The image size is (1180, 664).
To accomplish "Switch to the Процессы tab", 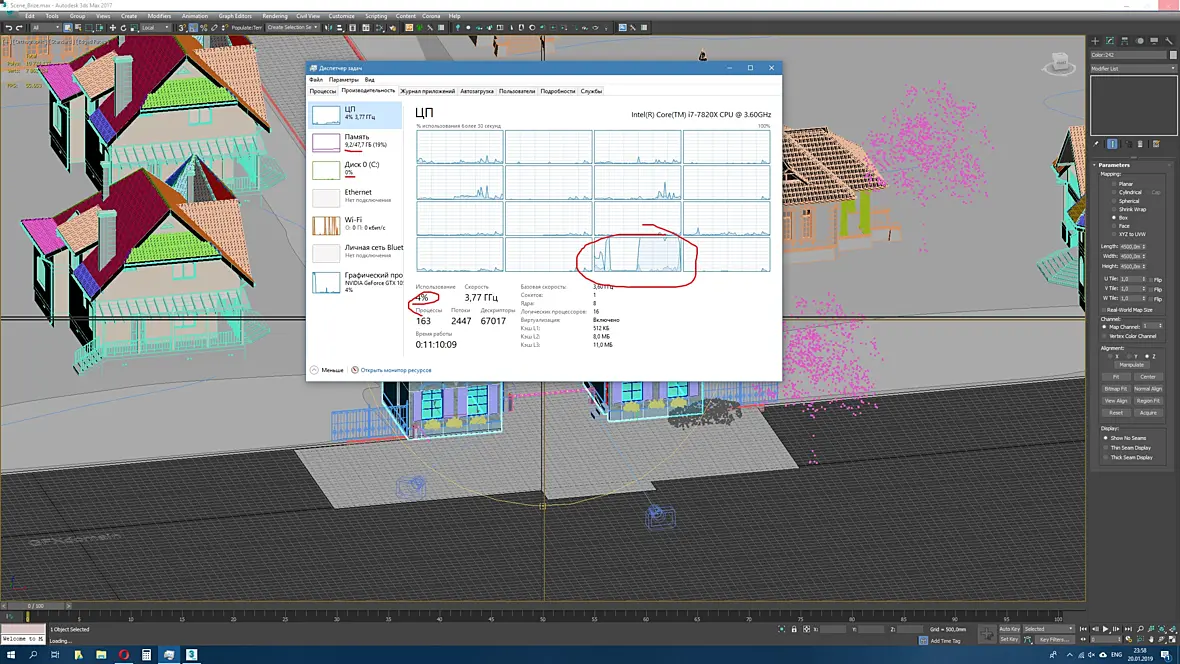I will (x=323, y=91).
